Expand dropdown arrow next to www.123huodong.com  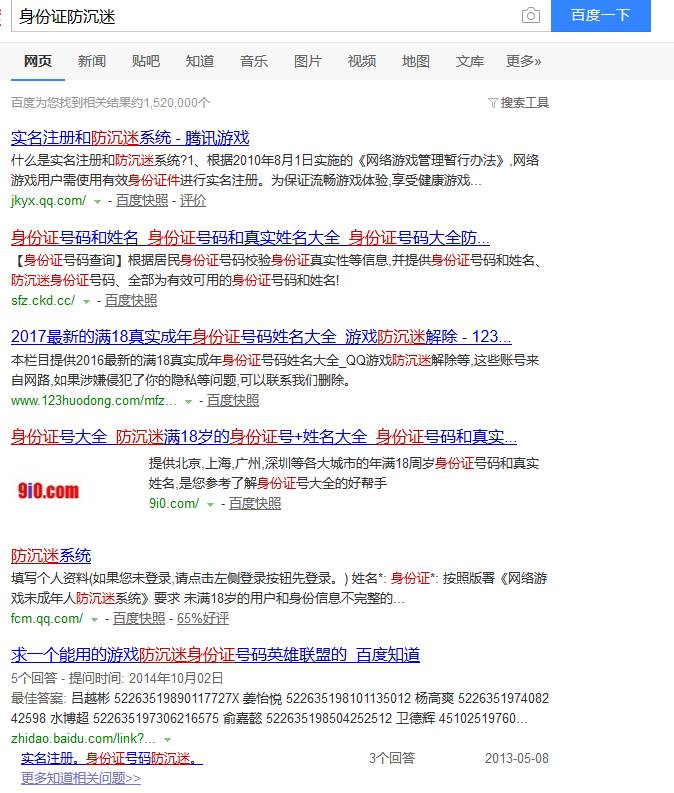pos(188,402)
